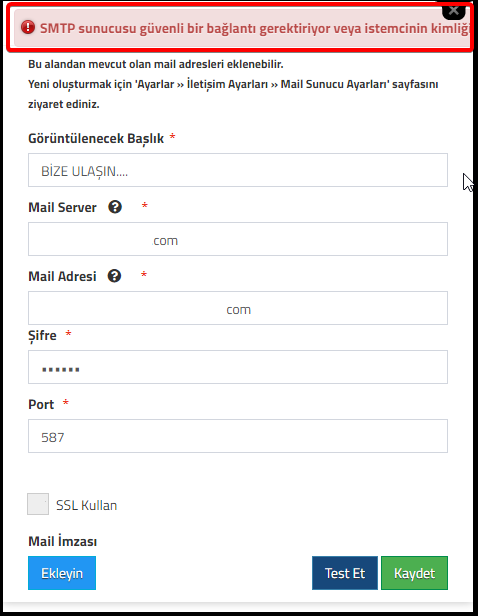Click the Mail İmzası section label
478x616 pixels.
pos(62,541)
